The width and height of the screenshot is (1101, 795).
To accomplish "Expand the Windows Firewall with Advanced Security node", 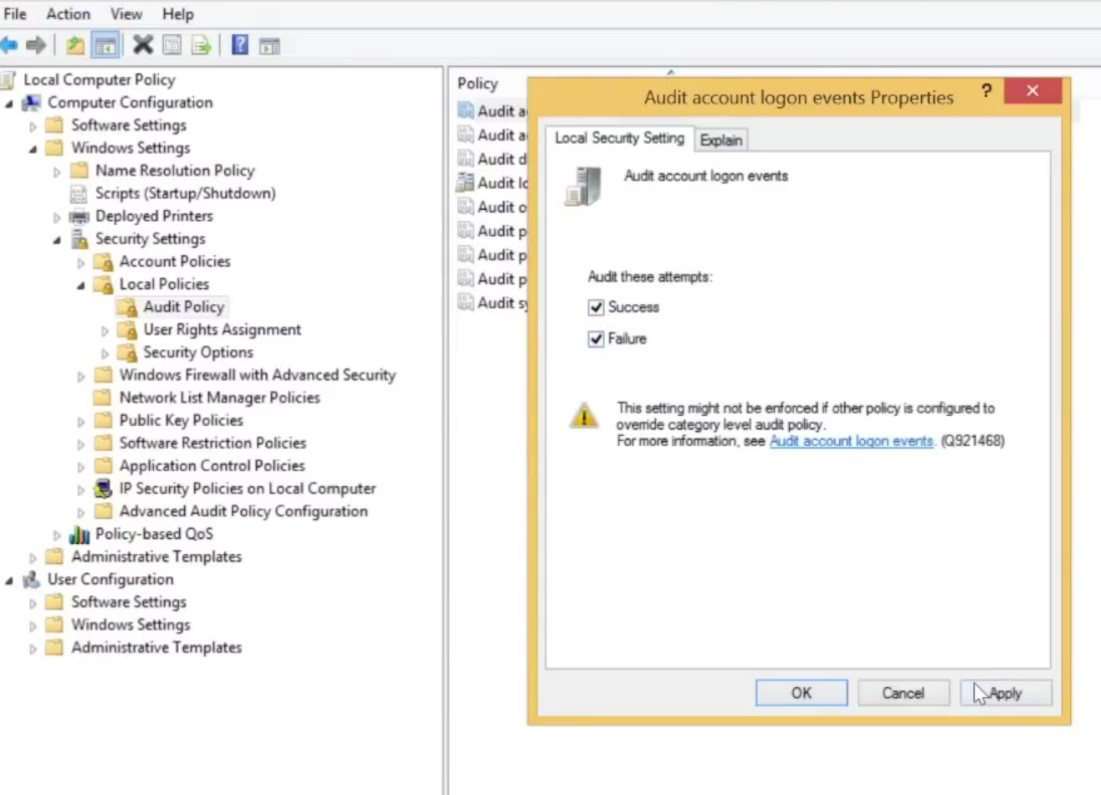I will point(81,376).
